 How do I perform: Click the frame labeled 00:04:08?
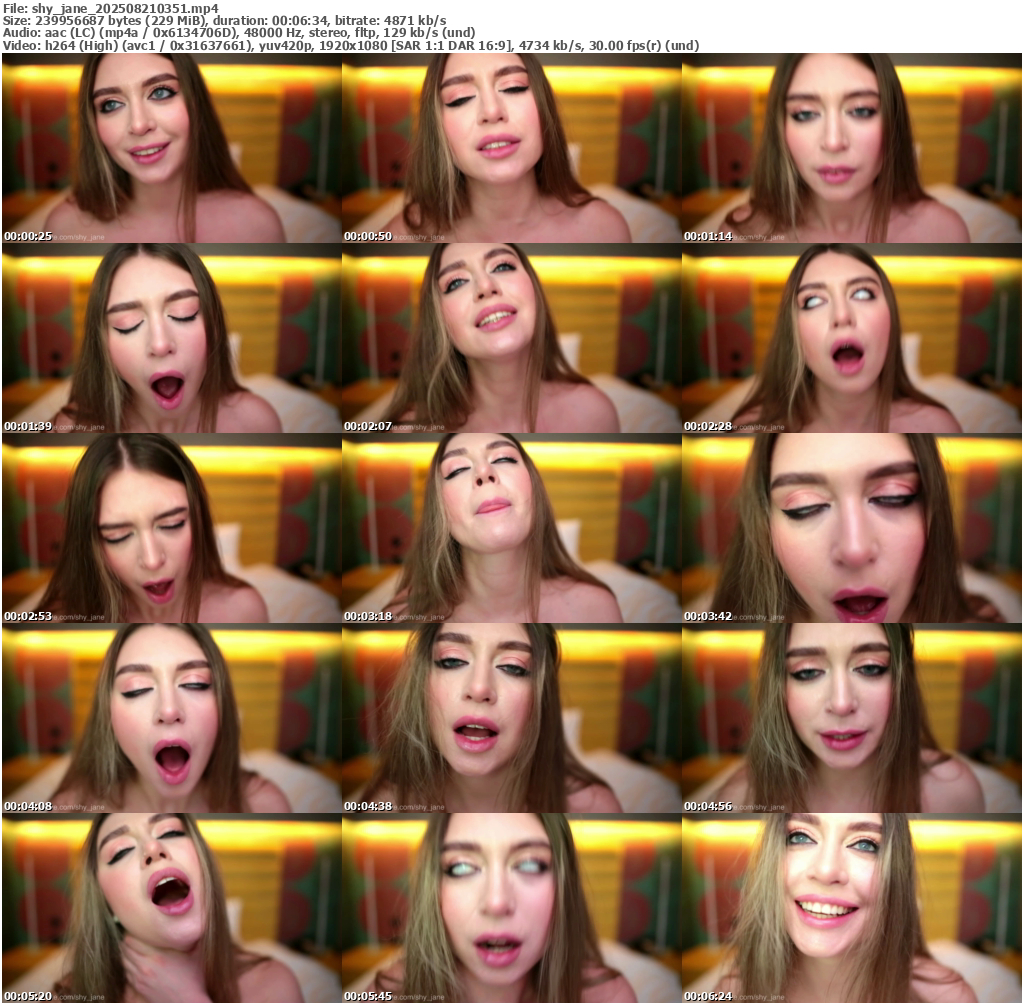pos(171,718)
